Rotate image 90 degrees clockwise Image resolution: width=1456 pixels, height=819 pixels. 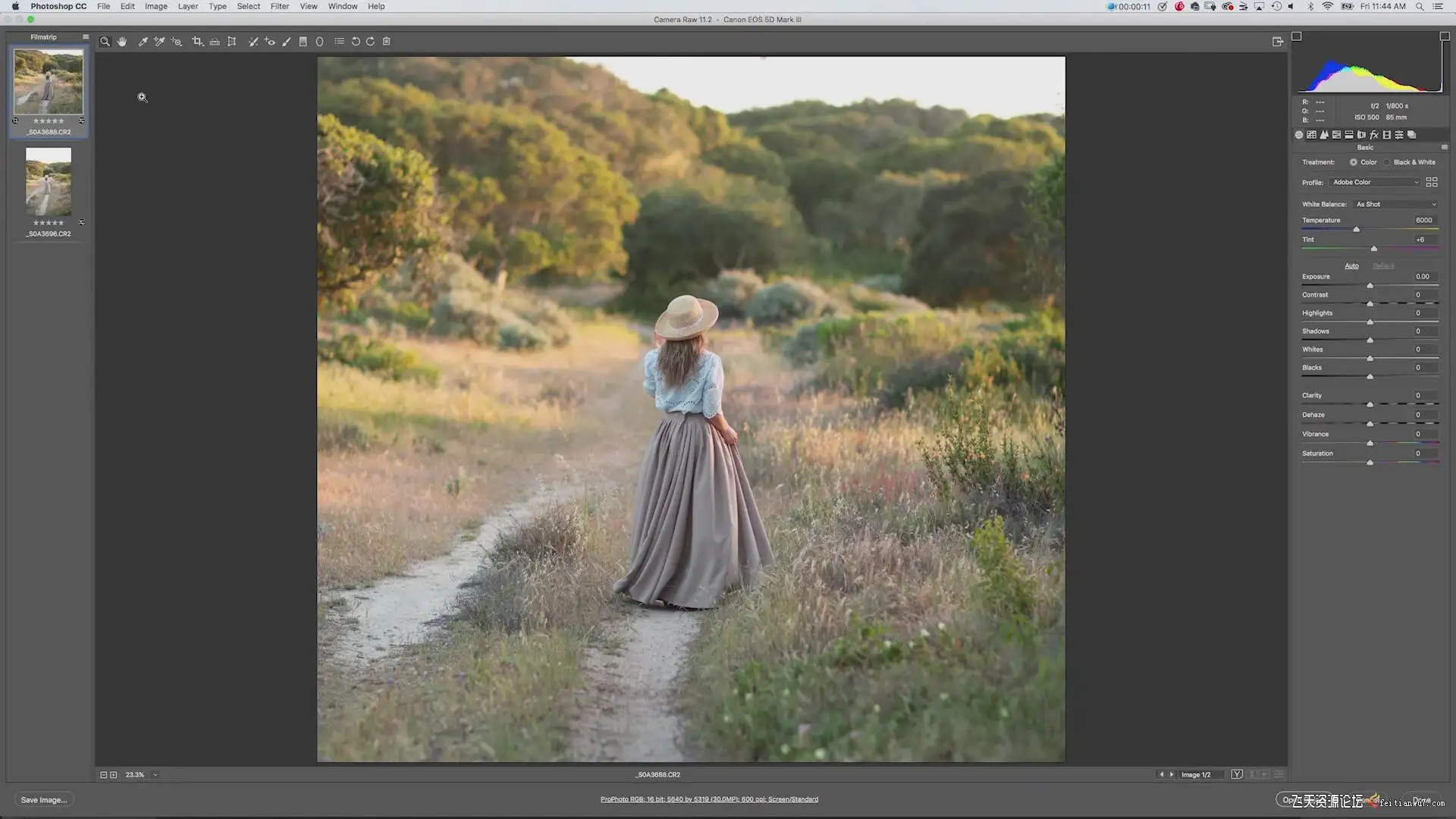pyautogui.click(x=371, y=42)
